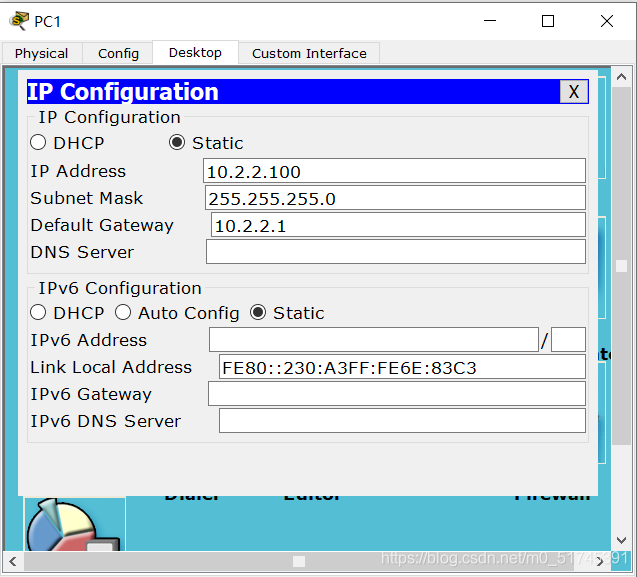Click the horizontal scrollbar thumb
Screen dimensions: 637x577
pos(299,562)
